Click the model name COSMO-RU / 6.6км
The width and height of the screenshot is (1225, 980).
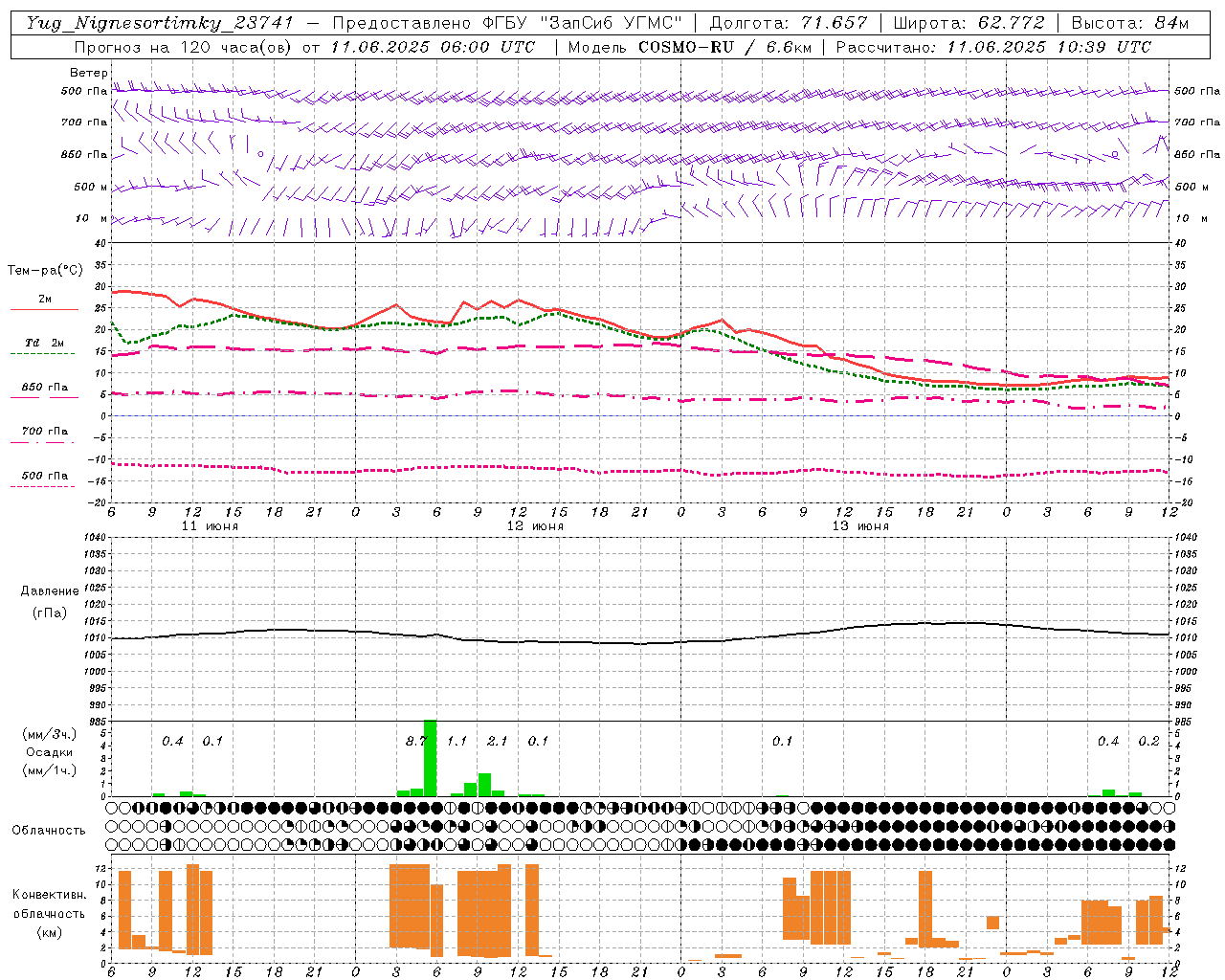[x=724, y=47]
